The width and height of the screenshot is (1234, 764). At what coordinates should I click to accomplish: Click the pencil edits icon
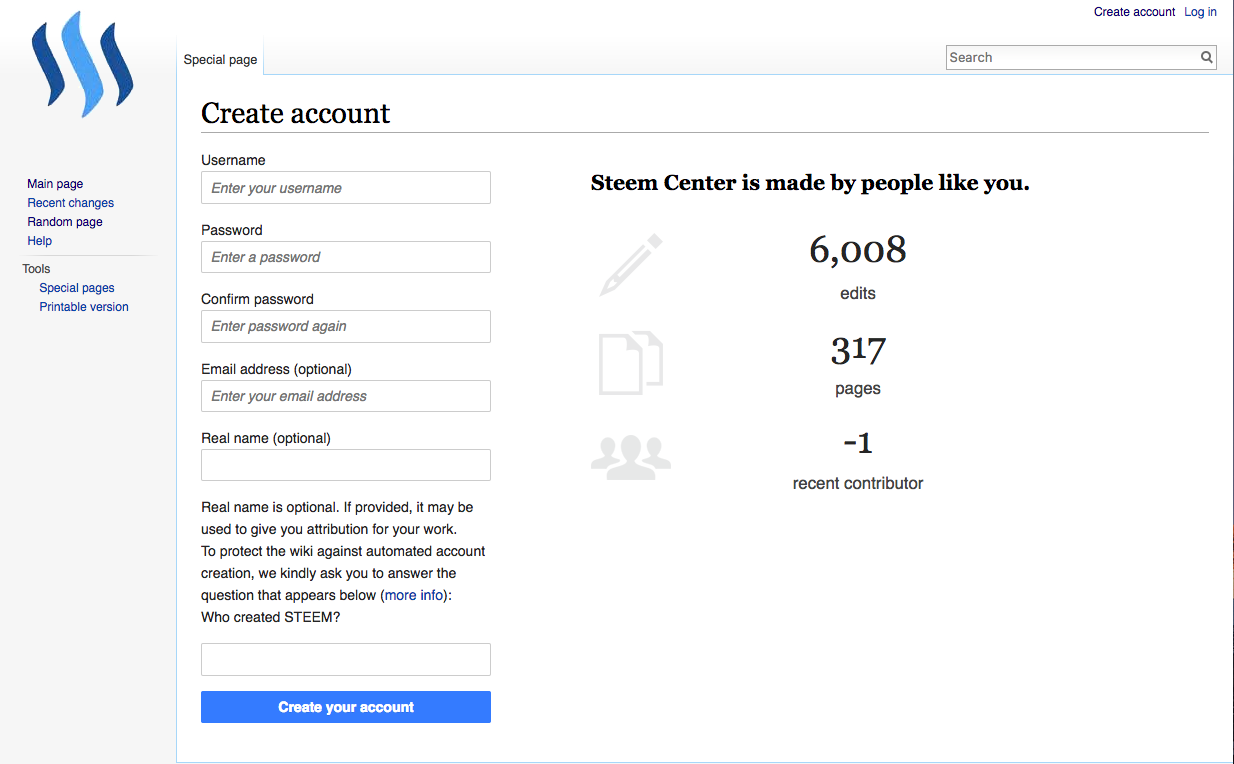(x=631, y=265)
